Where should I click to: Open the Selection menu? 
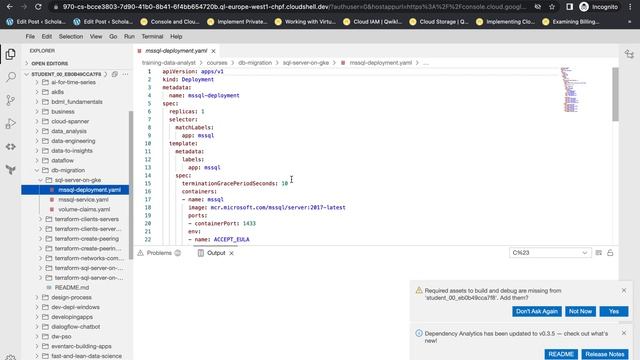tap(71, 36)
